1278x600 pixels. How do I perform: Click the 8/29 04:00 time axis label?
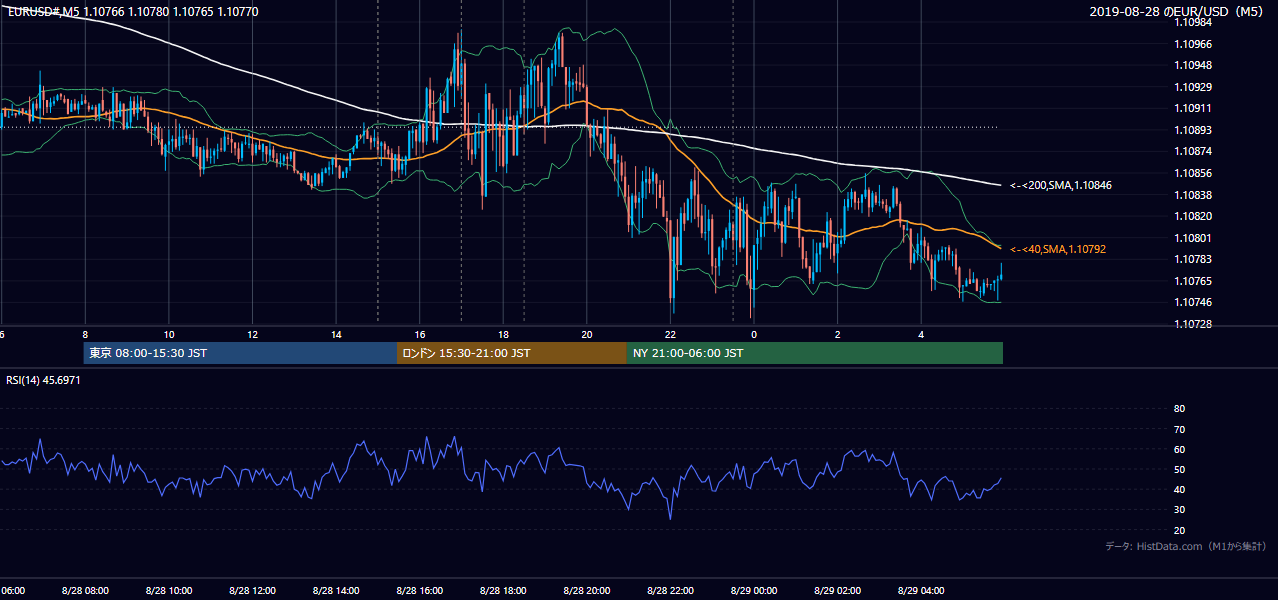point(921,591)
